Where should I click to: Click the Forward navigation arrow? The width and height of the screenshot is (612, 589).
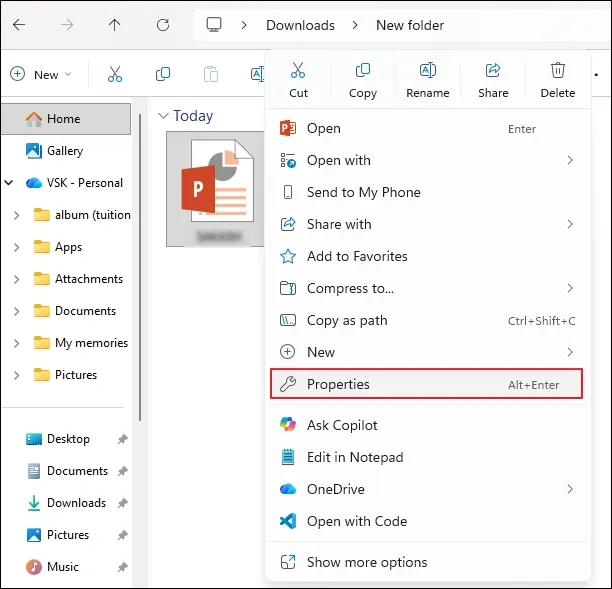67,25
